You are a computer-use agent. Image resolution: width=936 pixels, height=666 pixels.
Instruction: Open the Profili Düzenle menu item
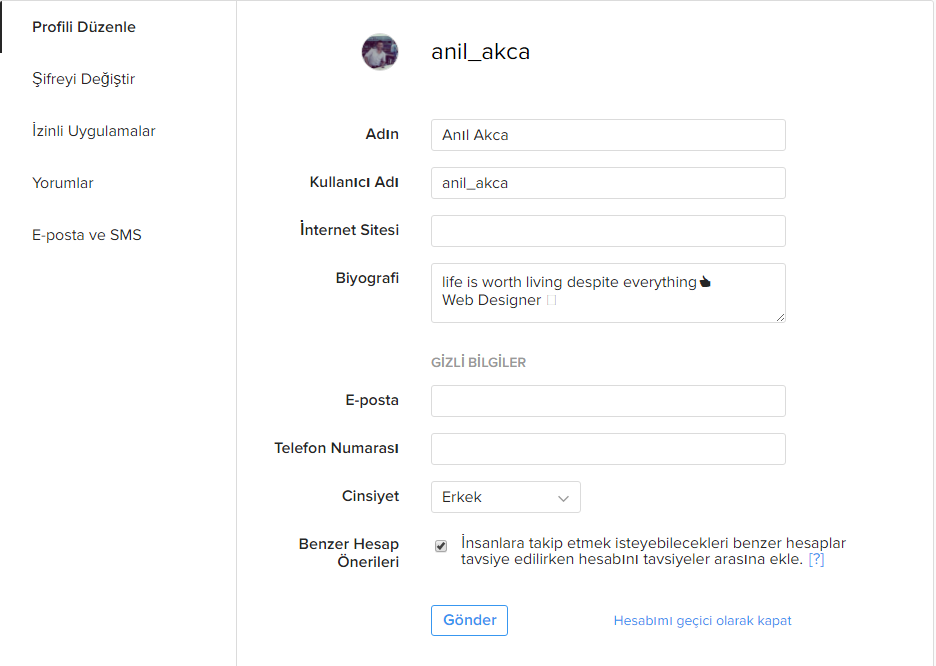[84, 27]
